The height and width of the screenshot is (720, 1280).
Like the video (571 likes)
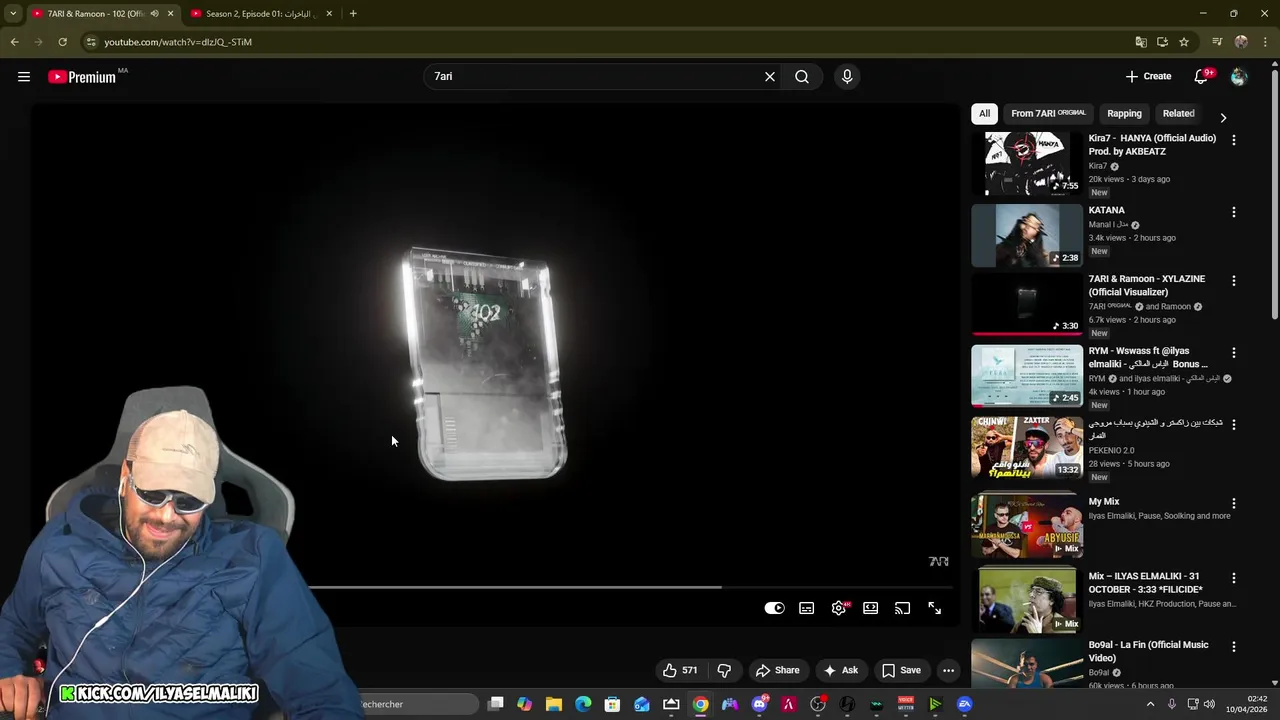click(680, 671)
